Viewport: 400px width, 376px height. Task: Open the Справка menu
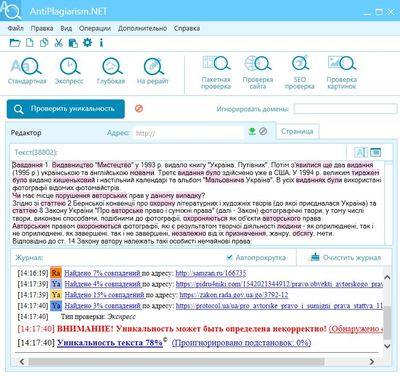[187, 28]
